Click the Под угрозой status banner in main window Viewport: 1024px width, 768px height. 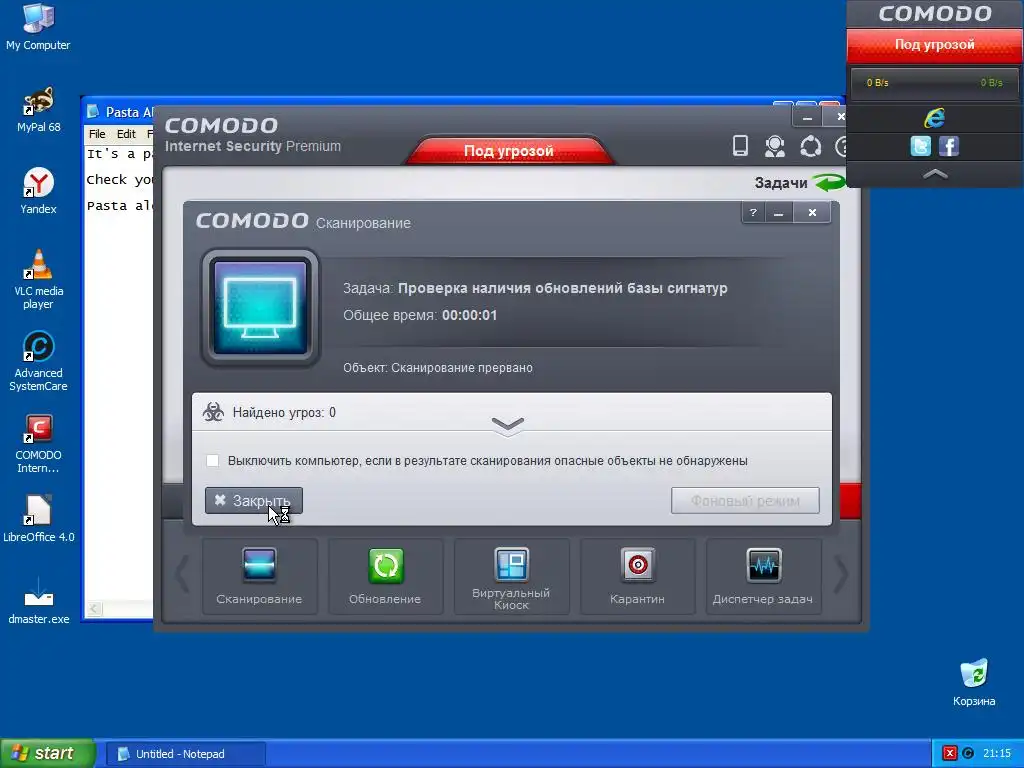pos(509,151)
